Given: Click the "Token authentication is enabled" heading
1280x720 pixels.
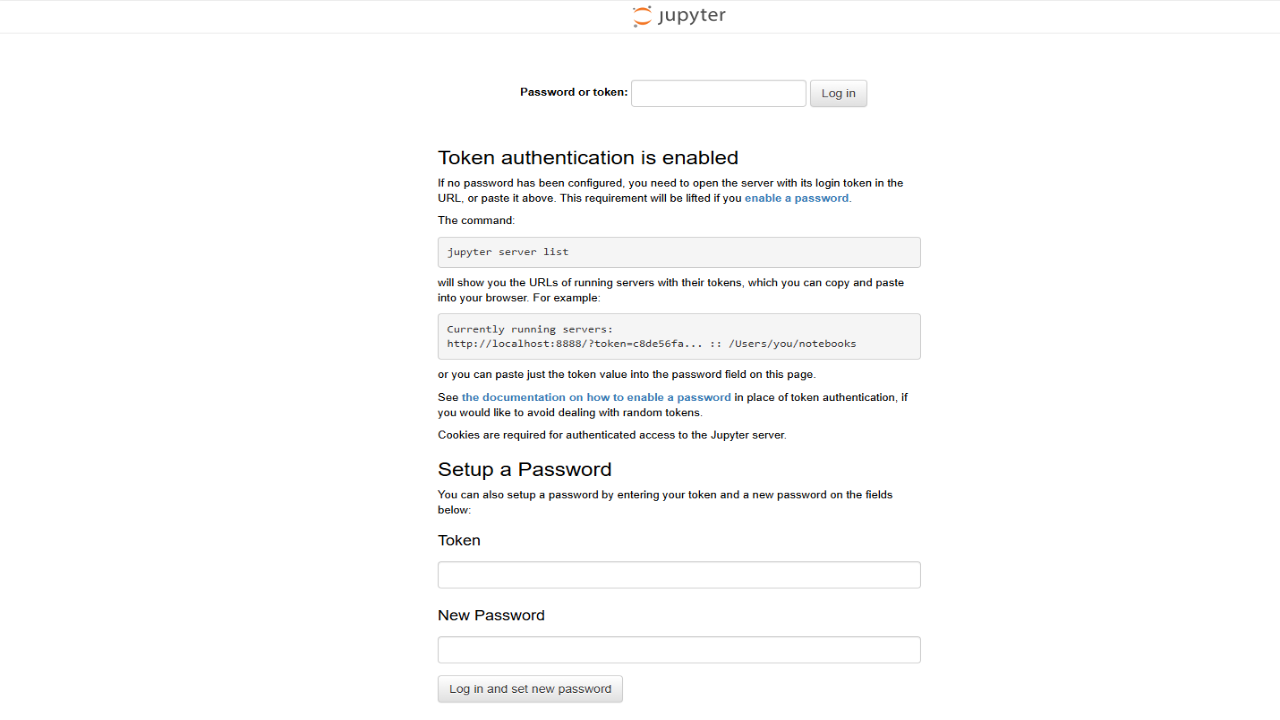Looking at the screenshot, I should (588, 158).
